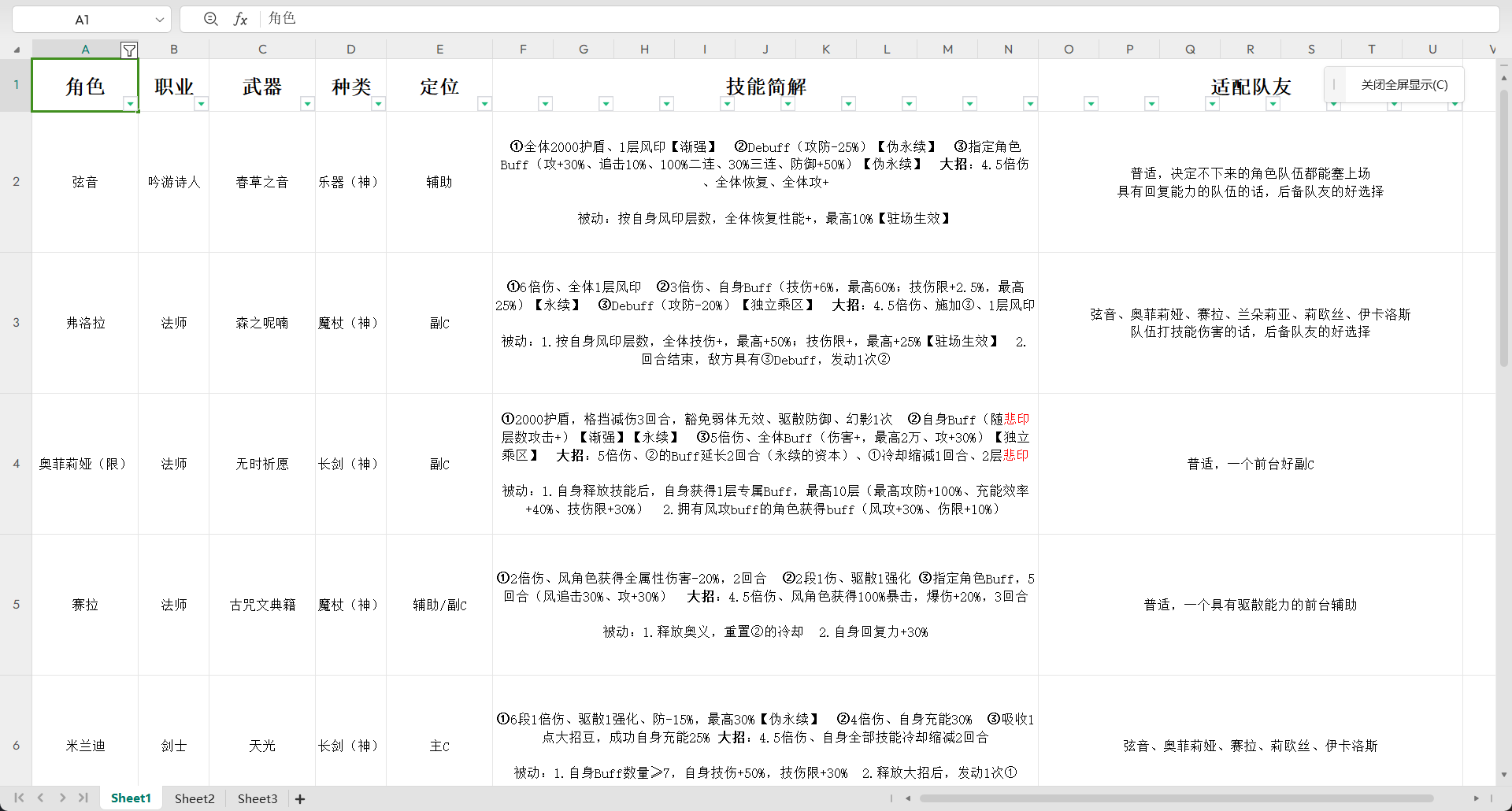Jump to the first sheet with the |< icon

point(19,798)
